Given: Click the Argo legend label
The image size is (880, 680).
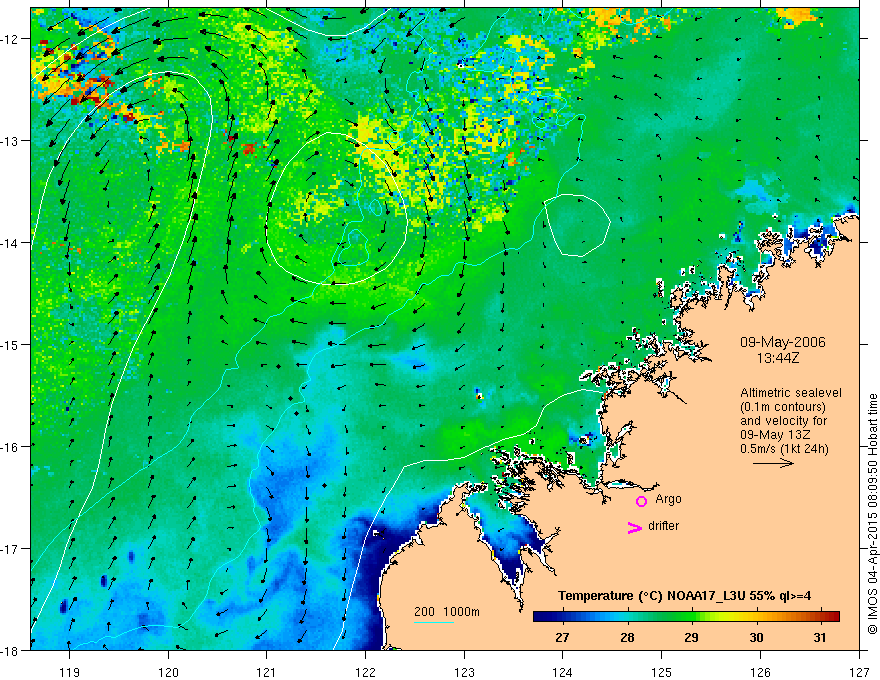Looking at the screenshot, I should coord(668,499).
